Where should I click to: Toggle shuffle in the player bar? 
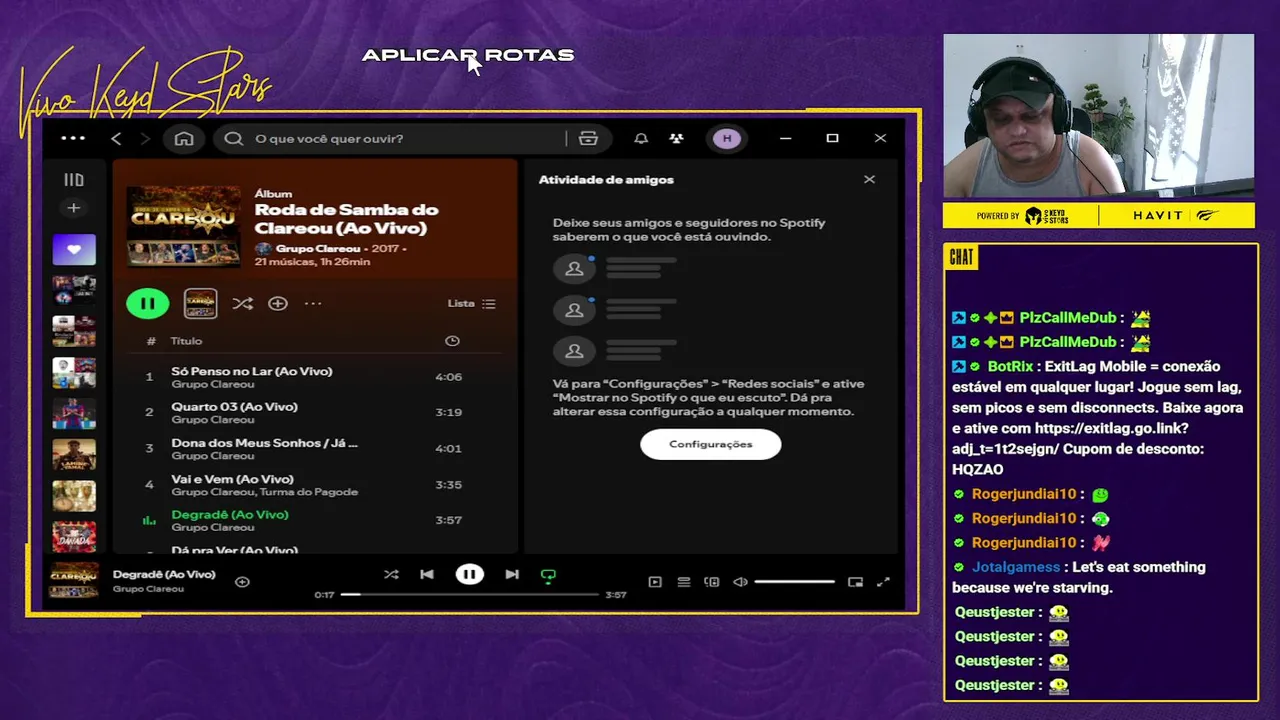pyautogui.click(x=391, y=575)
